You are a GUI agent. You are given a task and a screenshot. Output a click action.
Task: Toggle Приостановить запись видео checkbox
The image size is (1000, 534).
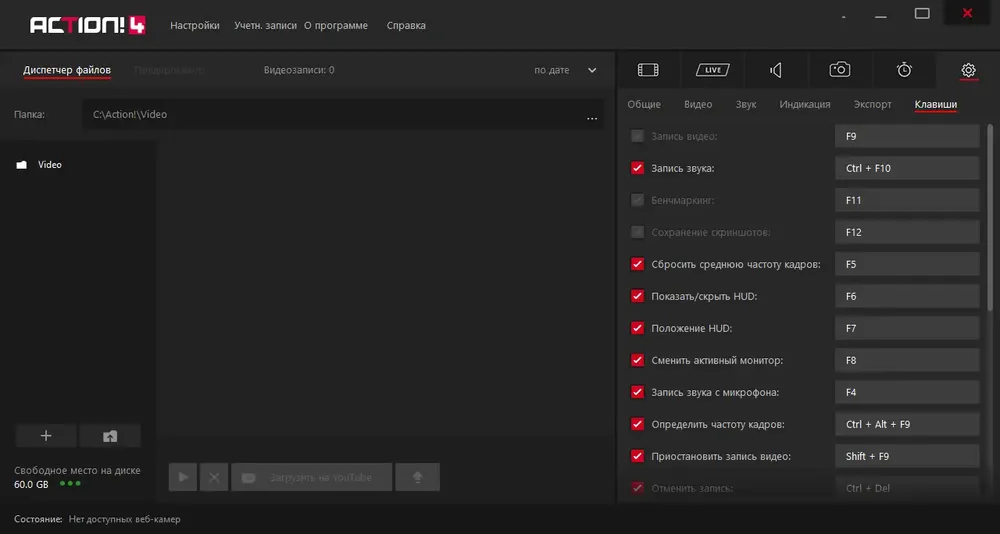click(x=637, y=456)
